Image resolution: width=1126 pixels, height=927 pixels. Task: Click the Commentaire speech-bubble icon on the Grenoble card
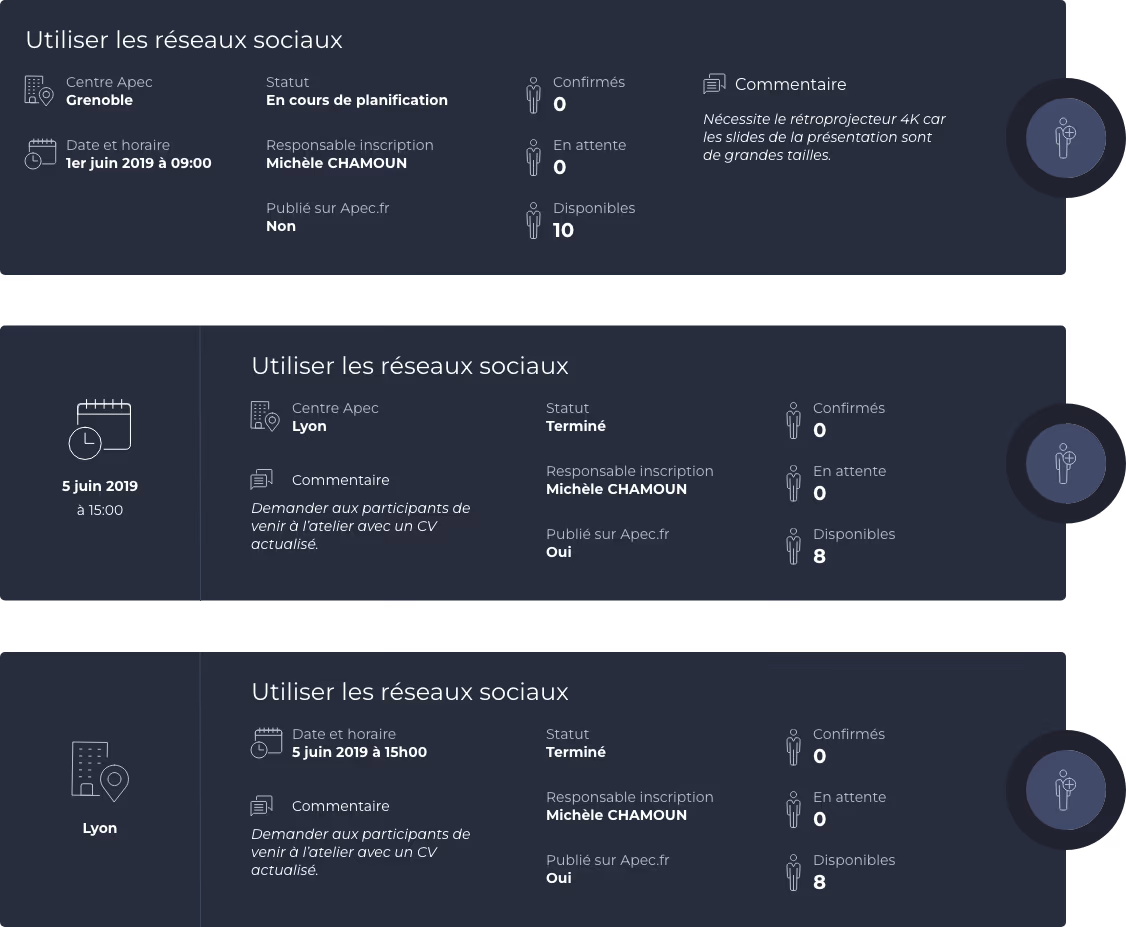click(714, 84)
